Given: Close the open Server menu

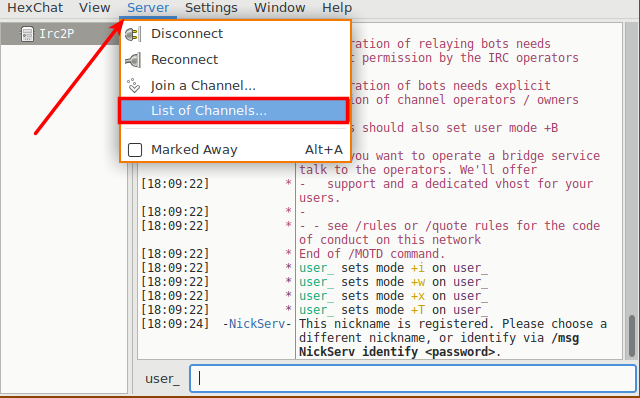Looking at the screenshot, I should pyautogui.click(x=148, y=8).
